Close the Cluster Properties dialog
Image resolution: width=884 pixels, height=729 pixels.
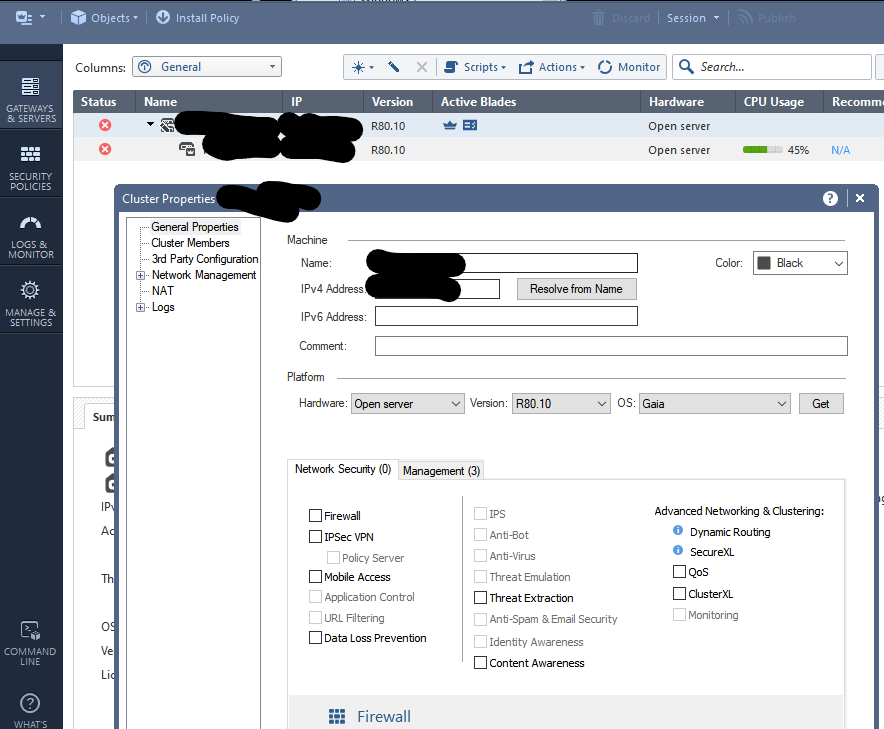[860, 198]
